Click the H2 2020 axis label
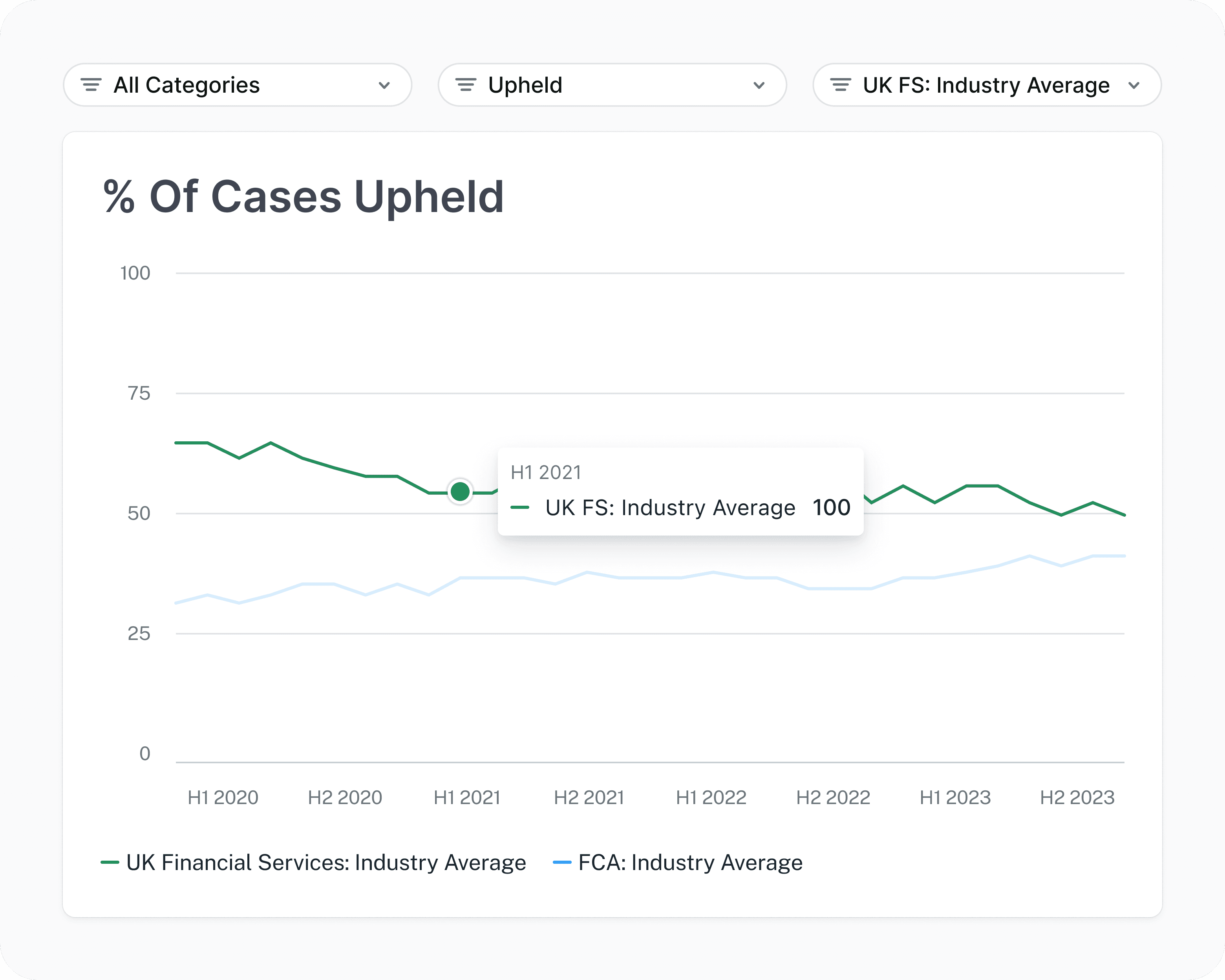This screenshot has width=1225, height=980. tap(345, 798)
